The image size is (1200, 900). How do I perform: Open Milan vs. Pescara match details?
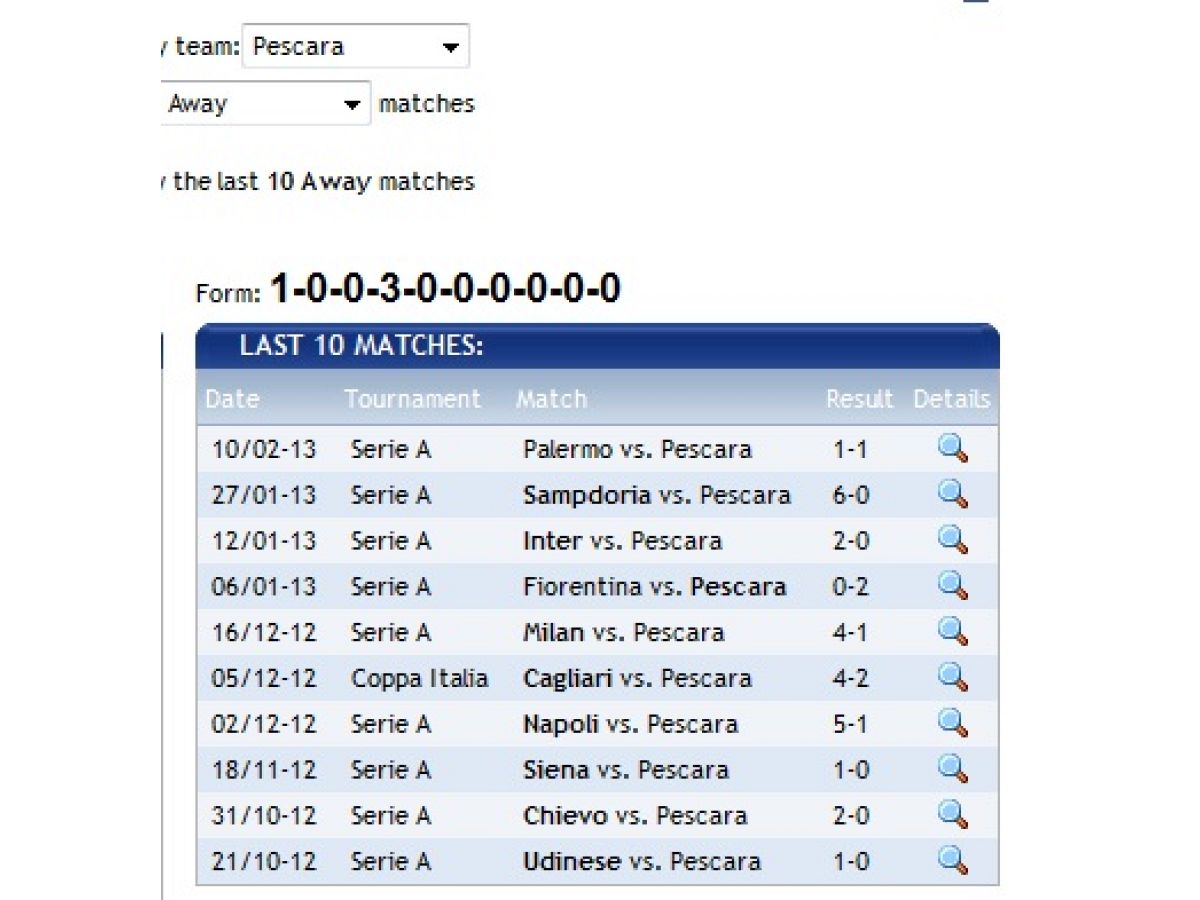(952, 632)
